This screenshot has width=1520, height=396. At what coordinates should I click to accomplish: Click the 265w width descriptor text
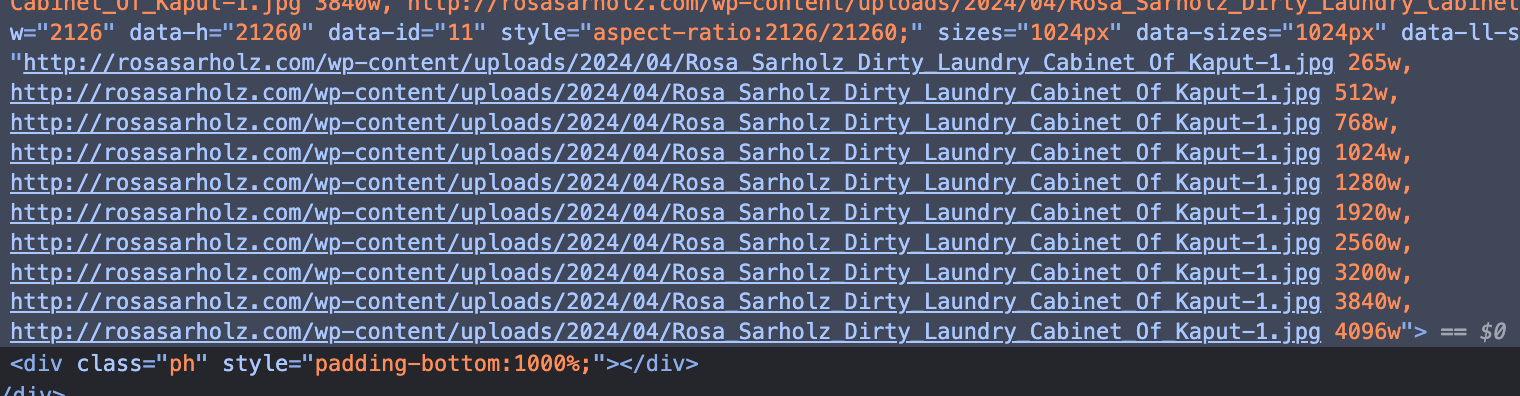point(1373,64)
